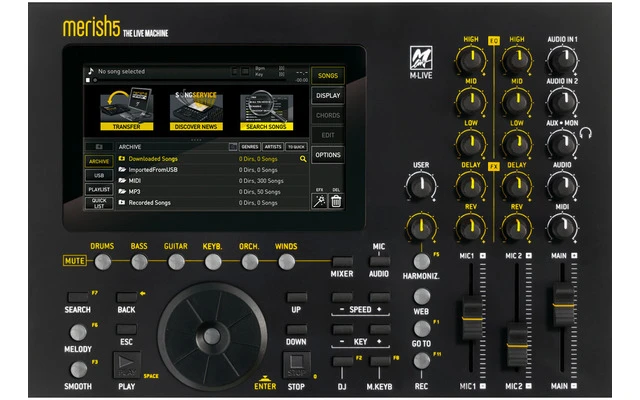
Task: Click the AUX • MON knob
Action: click(x=562, y=144)
